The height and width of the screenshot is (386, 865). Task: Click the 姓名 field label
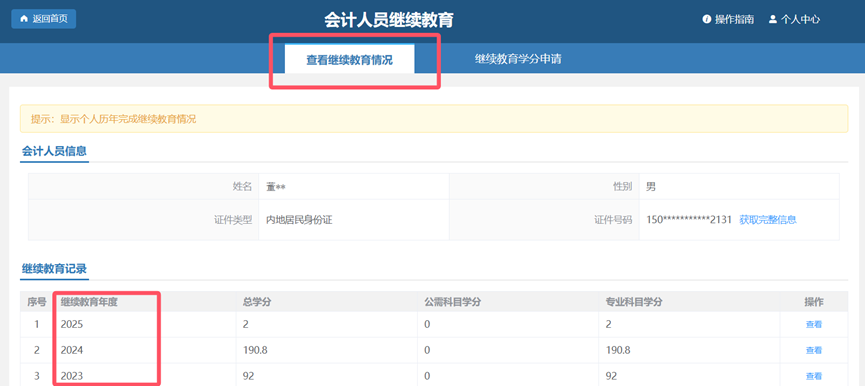(x=242, y=187)
